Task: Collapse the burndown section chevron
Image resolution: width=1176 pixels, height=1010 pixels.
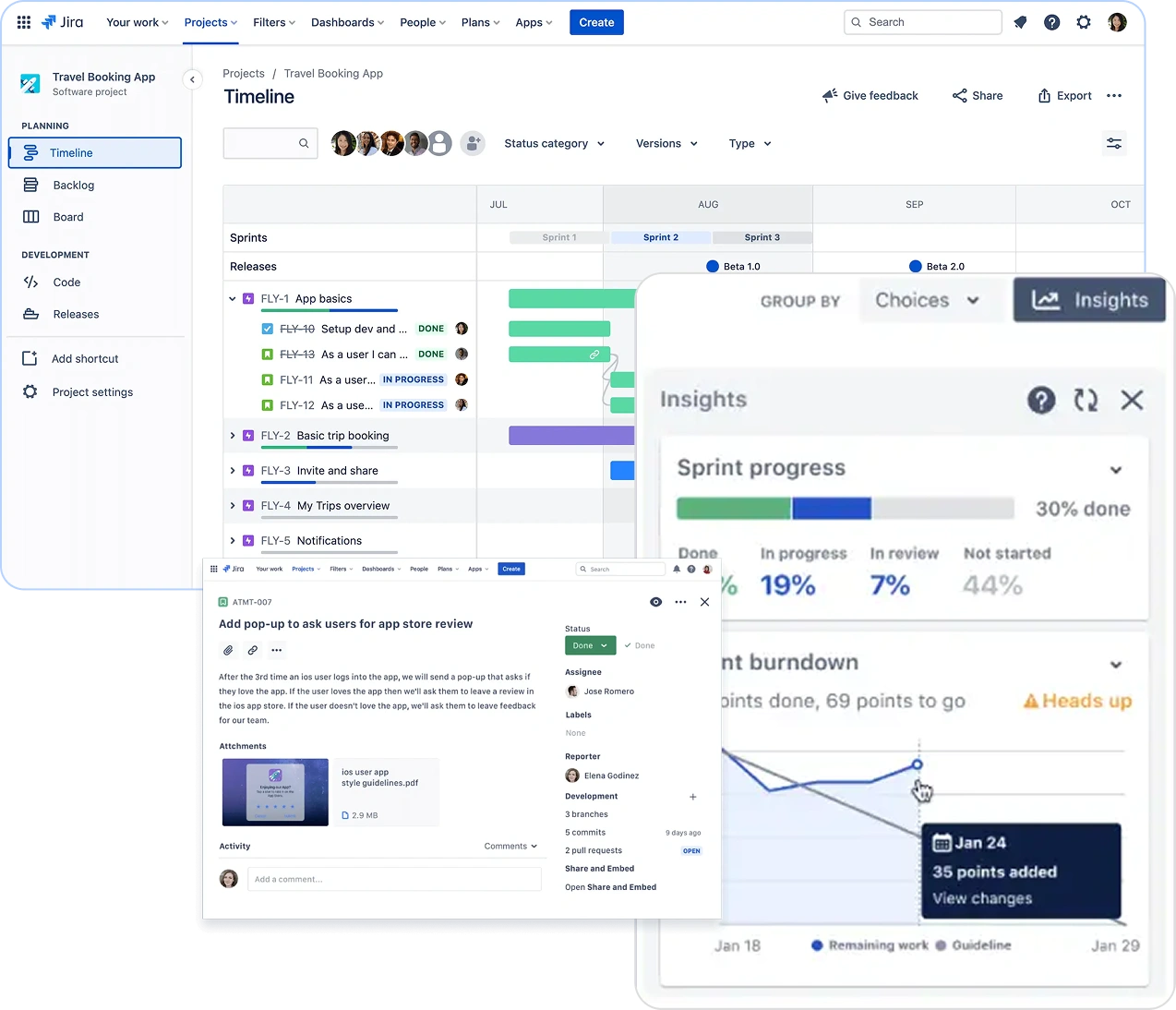Action: click(x=1116, y=665)
